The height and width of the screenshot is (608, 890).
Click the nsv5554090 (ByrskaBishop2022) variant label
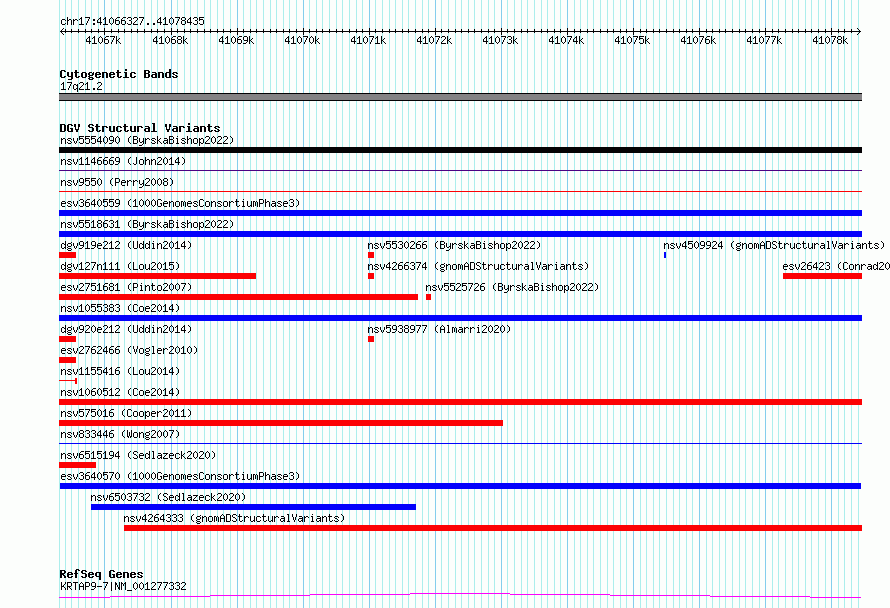147,140
